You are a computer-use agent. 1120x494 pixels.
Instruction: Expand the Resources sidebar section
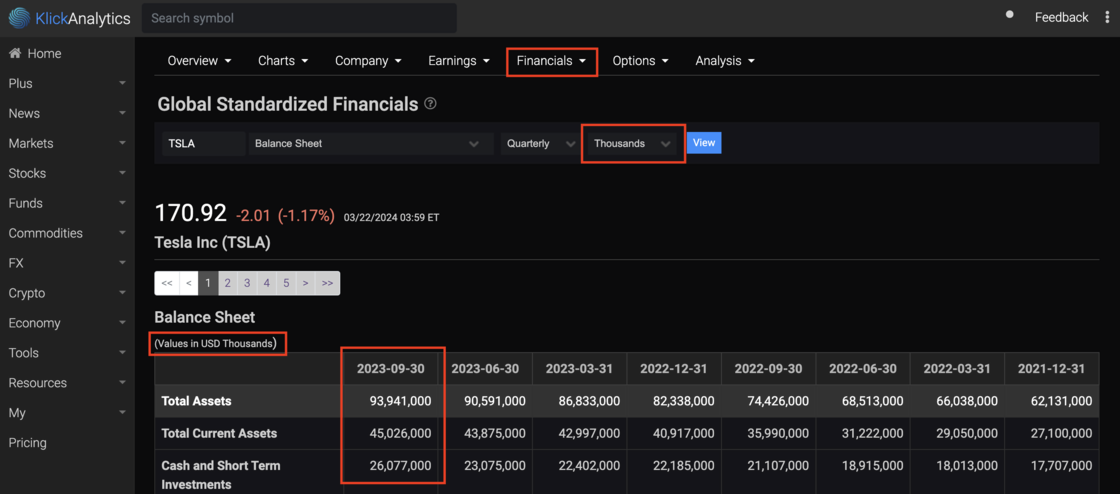(x=67, y=383)
